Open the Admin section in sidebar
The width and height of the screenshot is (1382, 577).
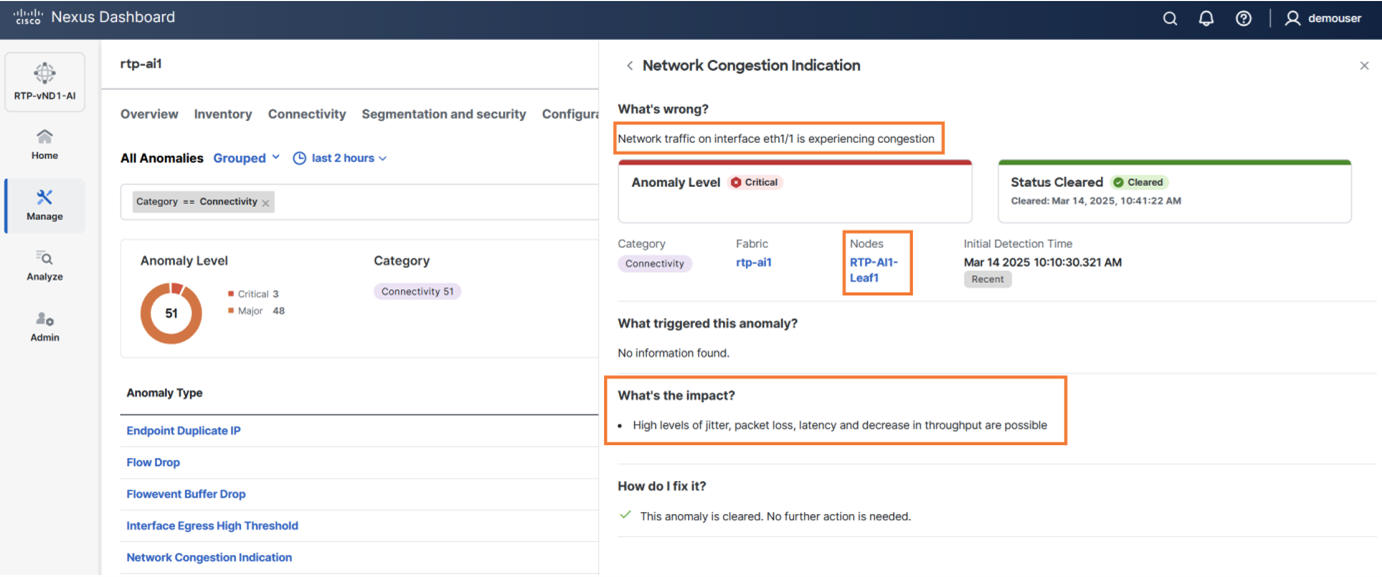[44, 327]
